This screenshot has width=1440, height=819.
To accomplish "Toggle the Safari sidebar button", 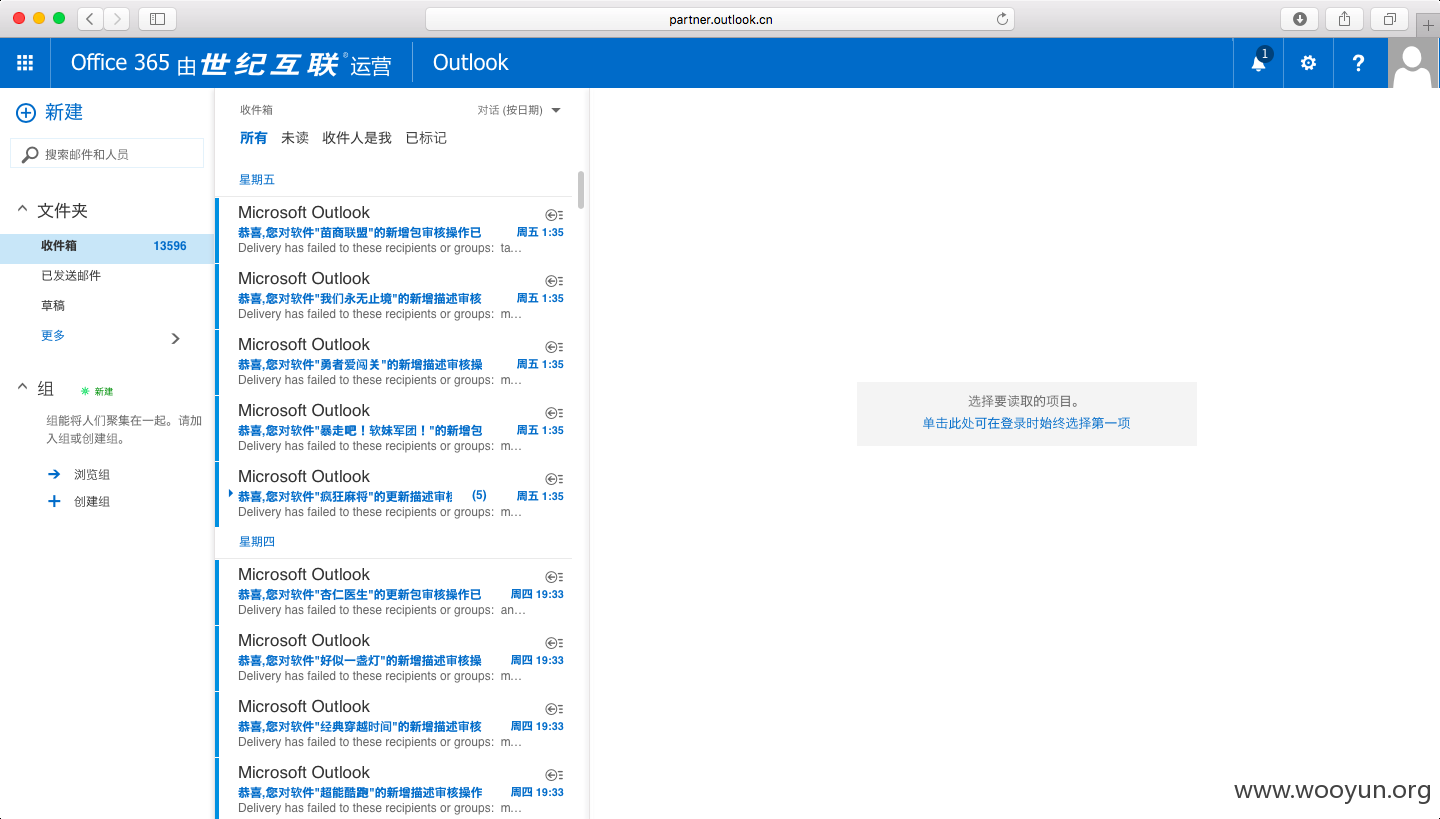I will click(157, 18).
